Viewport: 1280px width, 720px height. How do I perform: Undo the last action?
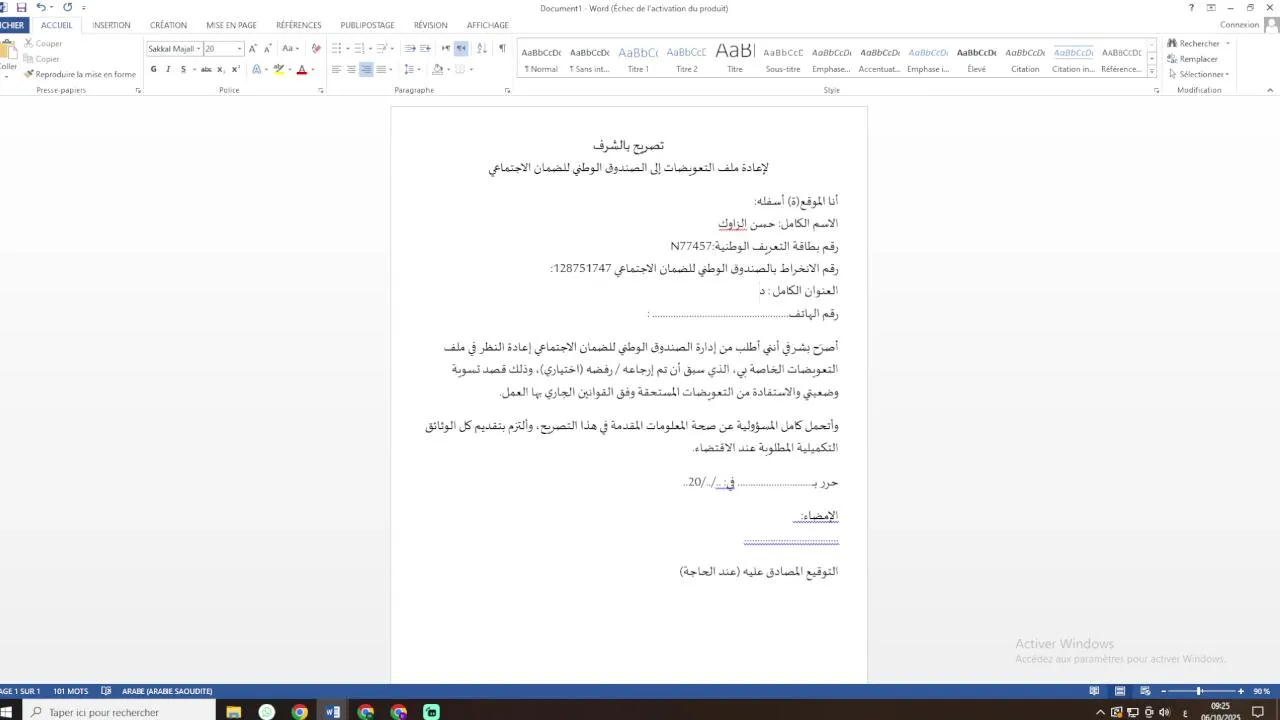tap(41, 8)
